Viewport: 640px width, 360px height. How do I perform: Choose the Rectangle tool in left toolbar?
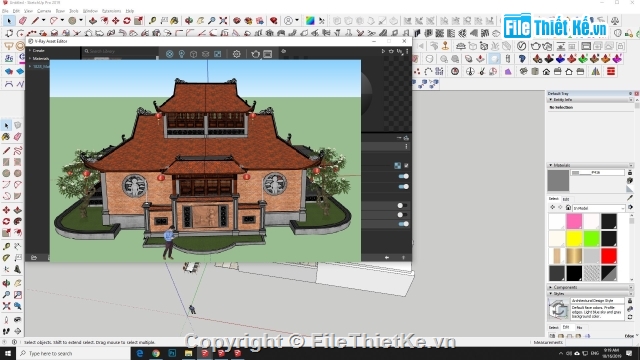pyautogui.click(x=6, y=162)
